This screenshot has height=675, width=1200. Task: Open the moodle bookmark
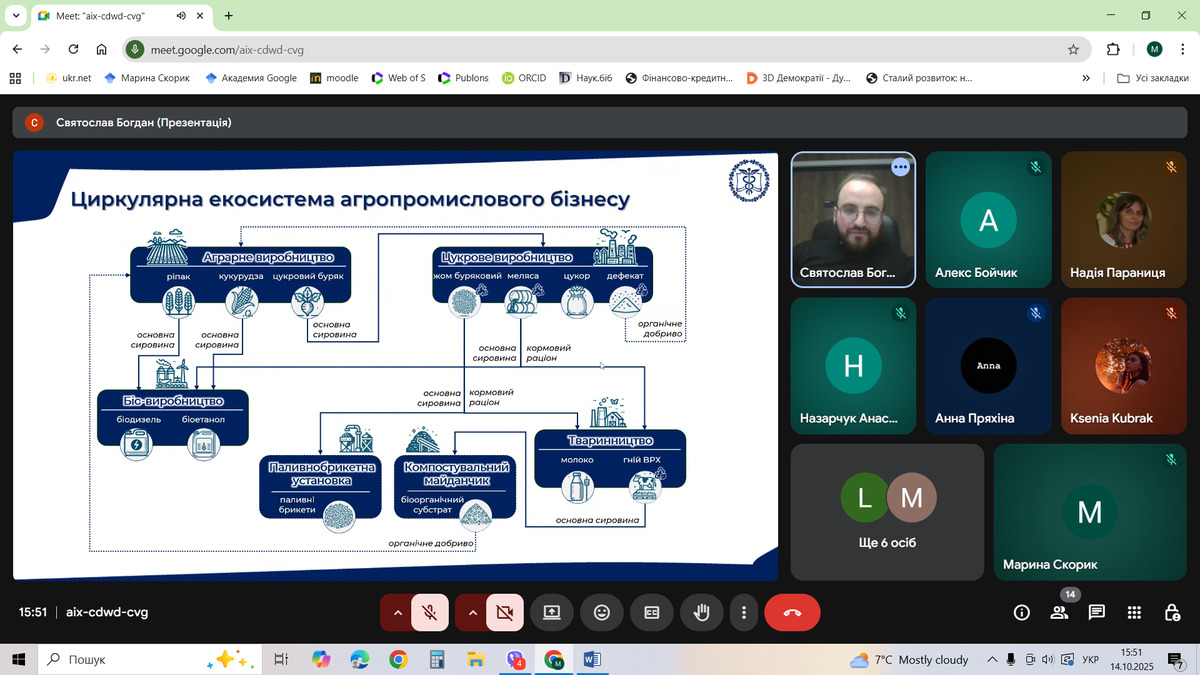tap(334, 77)
